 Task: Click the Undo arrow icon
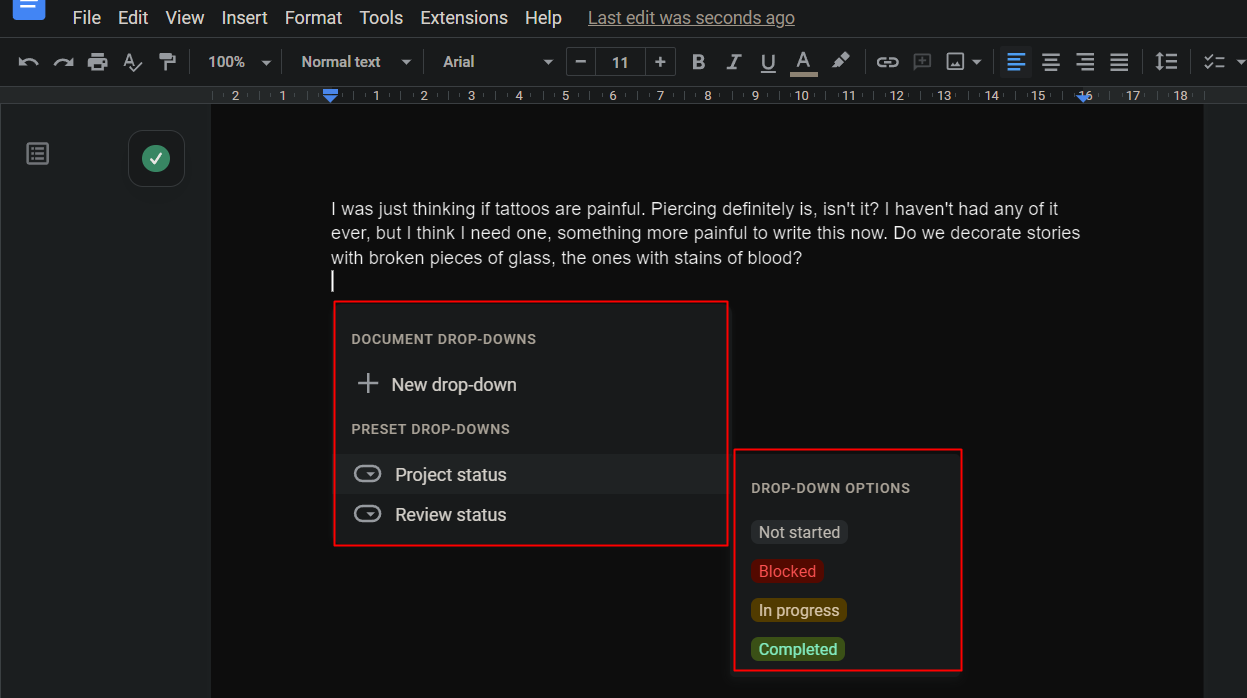[x=29, y=62]
